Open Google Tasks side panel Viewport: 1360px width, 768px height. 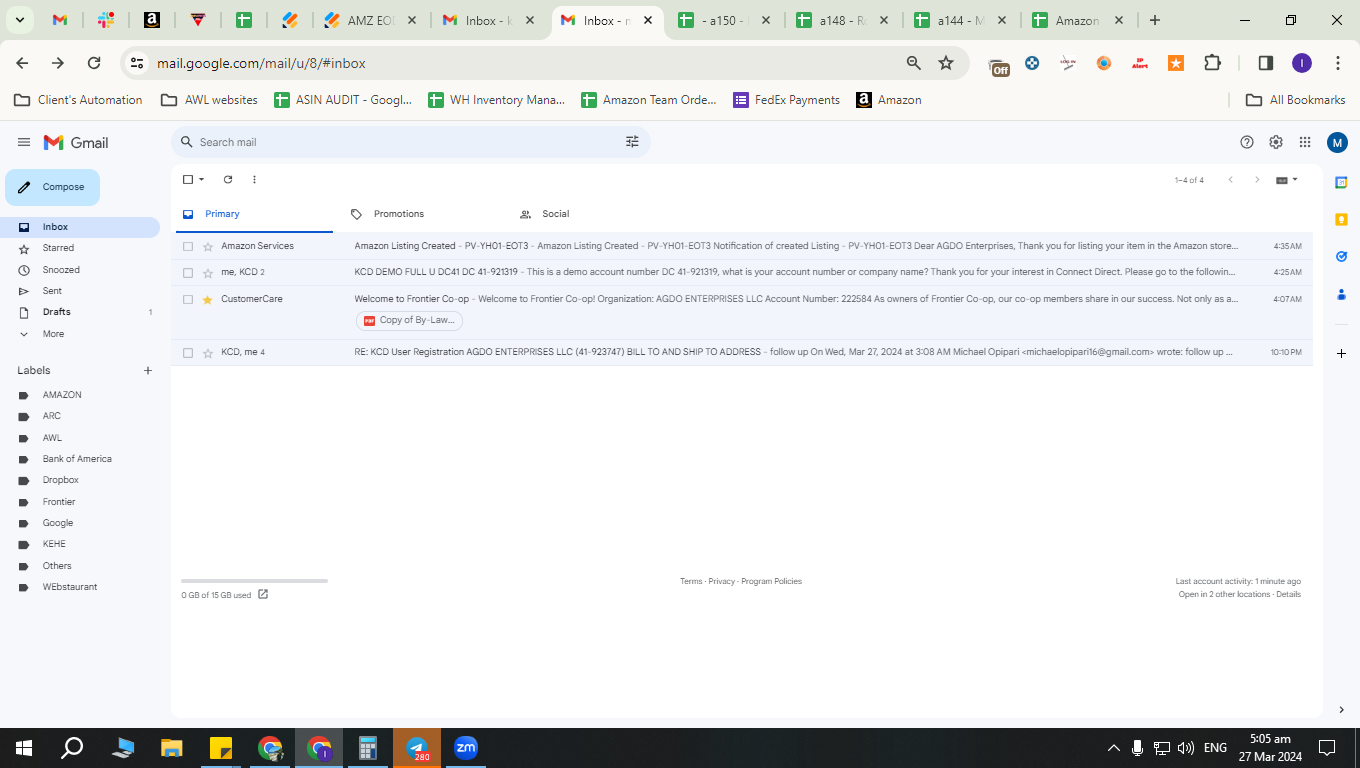1341,256
